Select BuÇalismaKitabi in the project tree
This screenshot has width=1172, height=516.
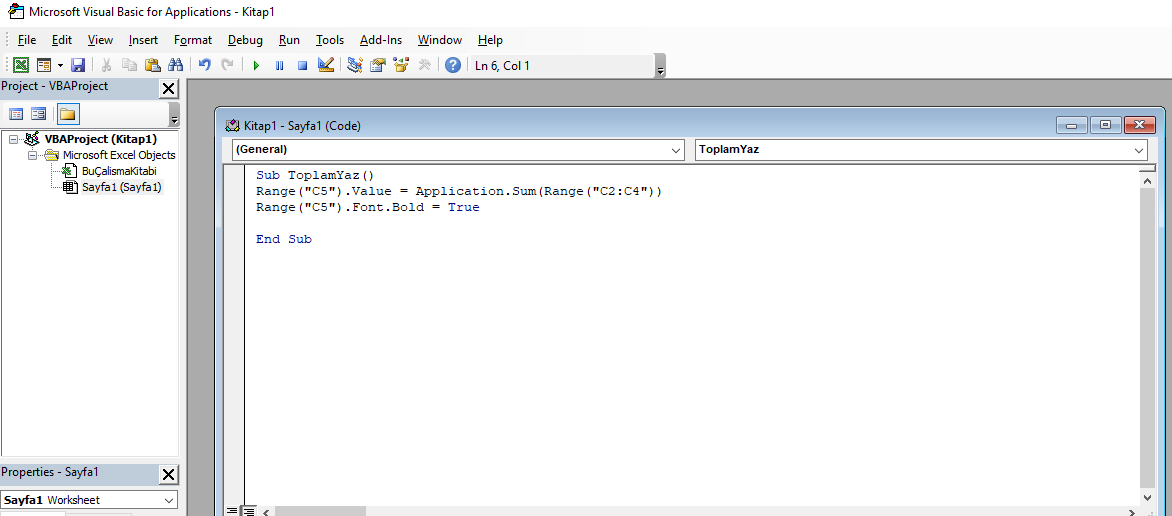tap(120, 171)
